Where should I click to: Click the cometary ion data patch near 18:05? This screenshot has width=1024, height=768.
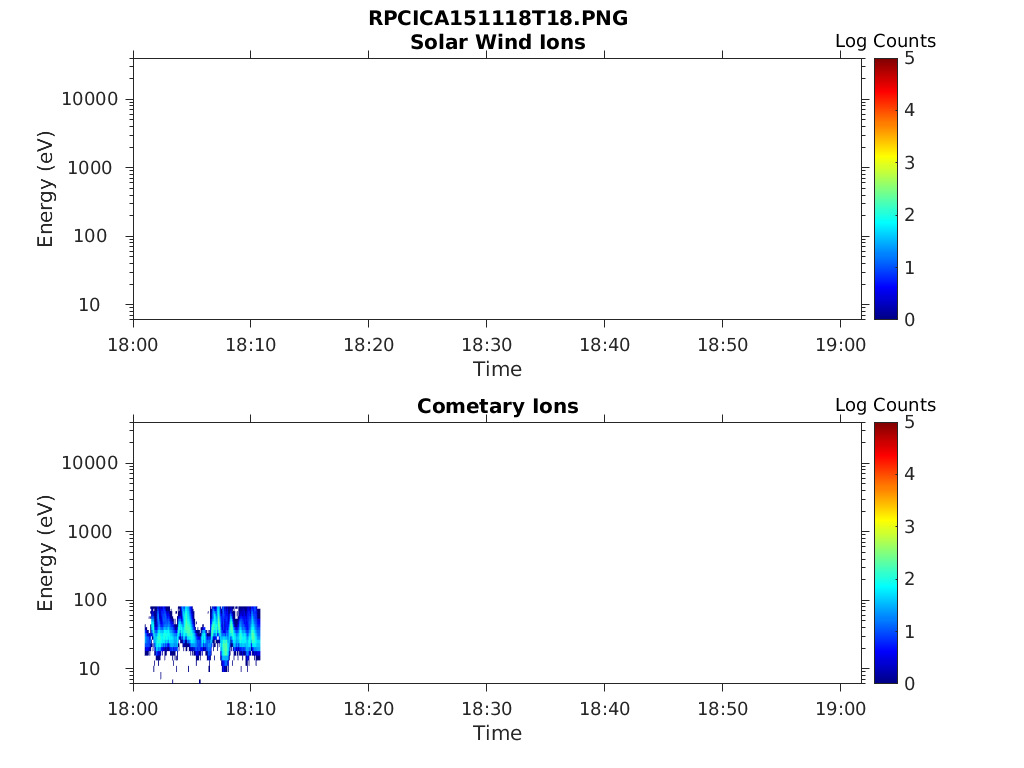202,638
